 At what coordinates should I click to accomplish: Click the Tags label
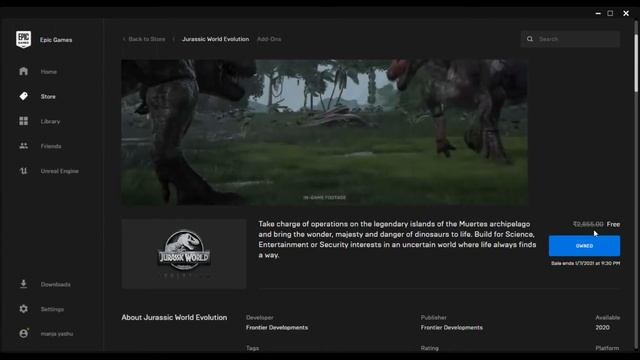252,349
